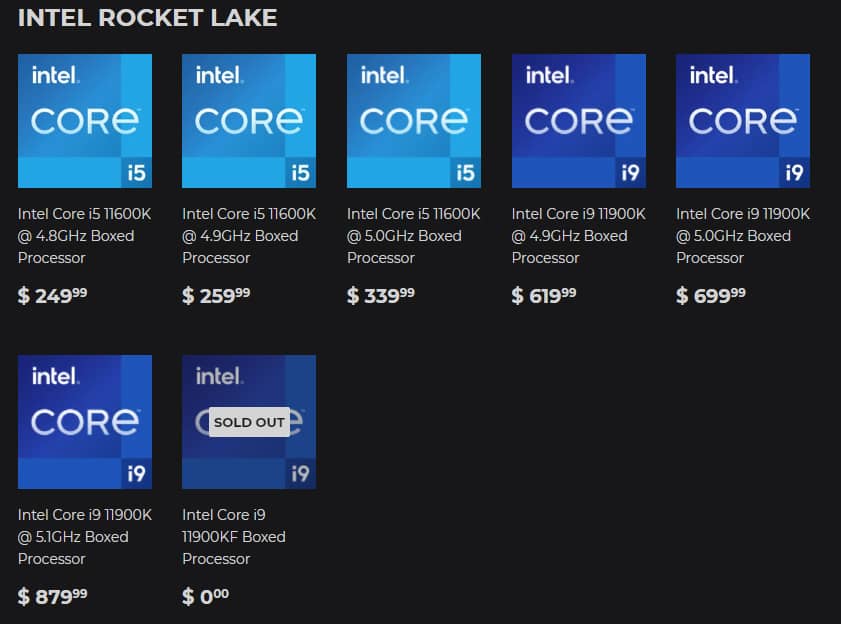Open the i5 11600K 5.0GHz product image
This screenshot has height=624, width=841.
(x=414, y=121)
